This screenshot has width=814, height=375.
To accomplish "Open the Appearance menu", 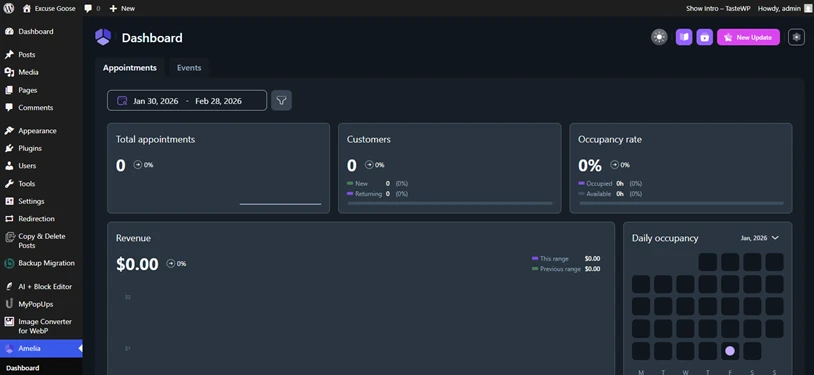I will pos(41,131).
